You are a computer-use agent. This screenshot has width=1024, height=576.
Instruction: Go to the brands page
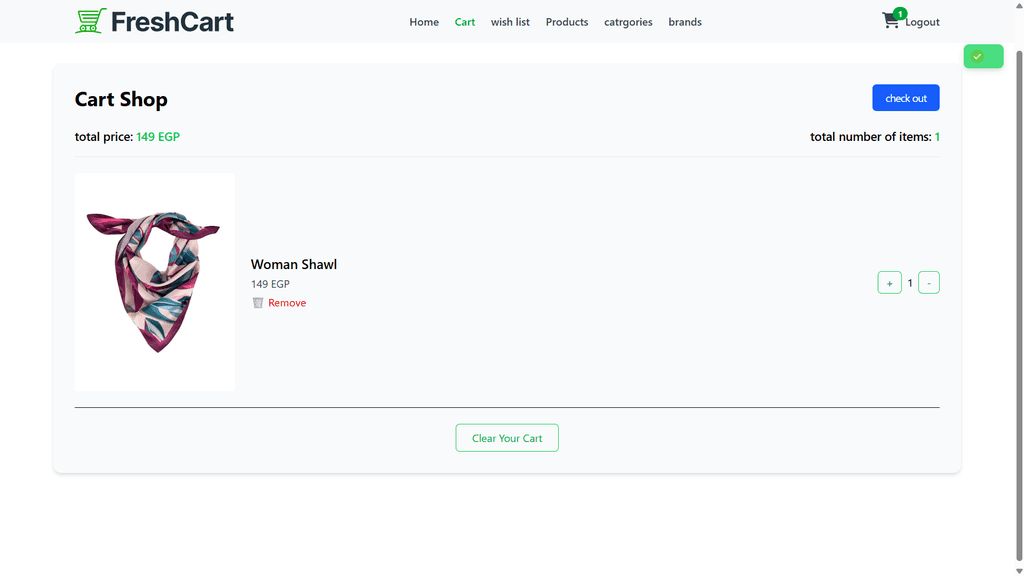point(685,22)
